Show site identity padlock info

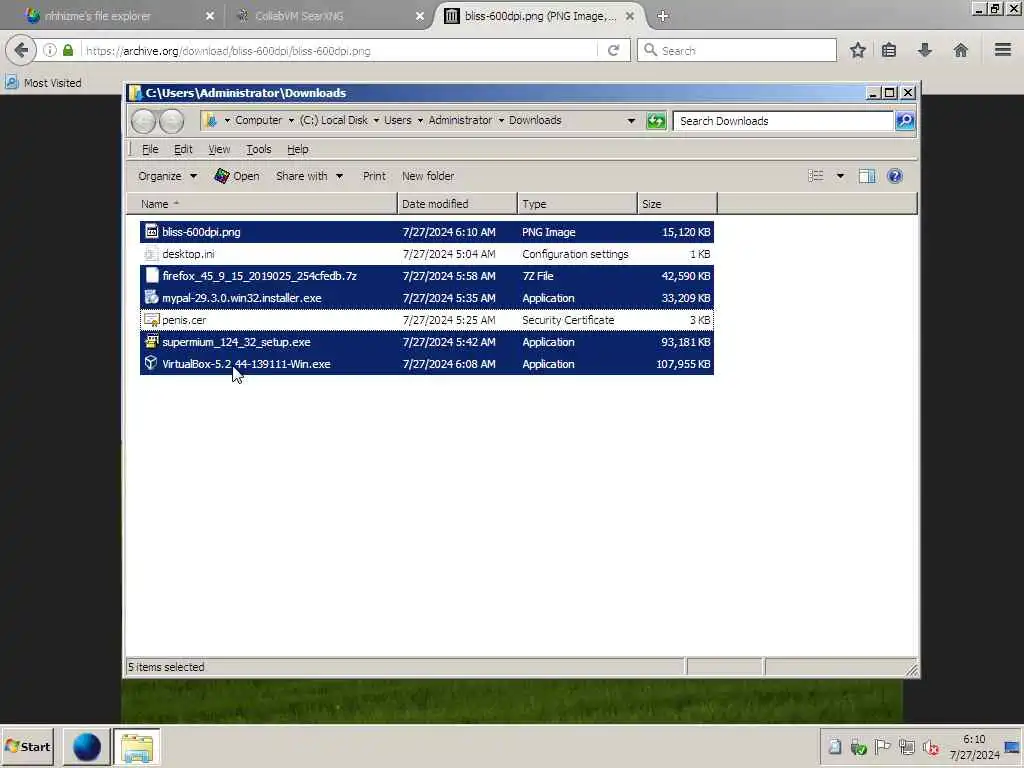pyautogui.click(x=68, y=50)
